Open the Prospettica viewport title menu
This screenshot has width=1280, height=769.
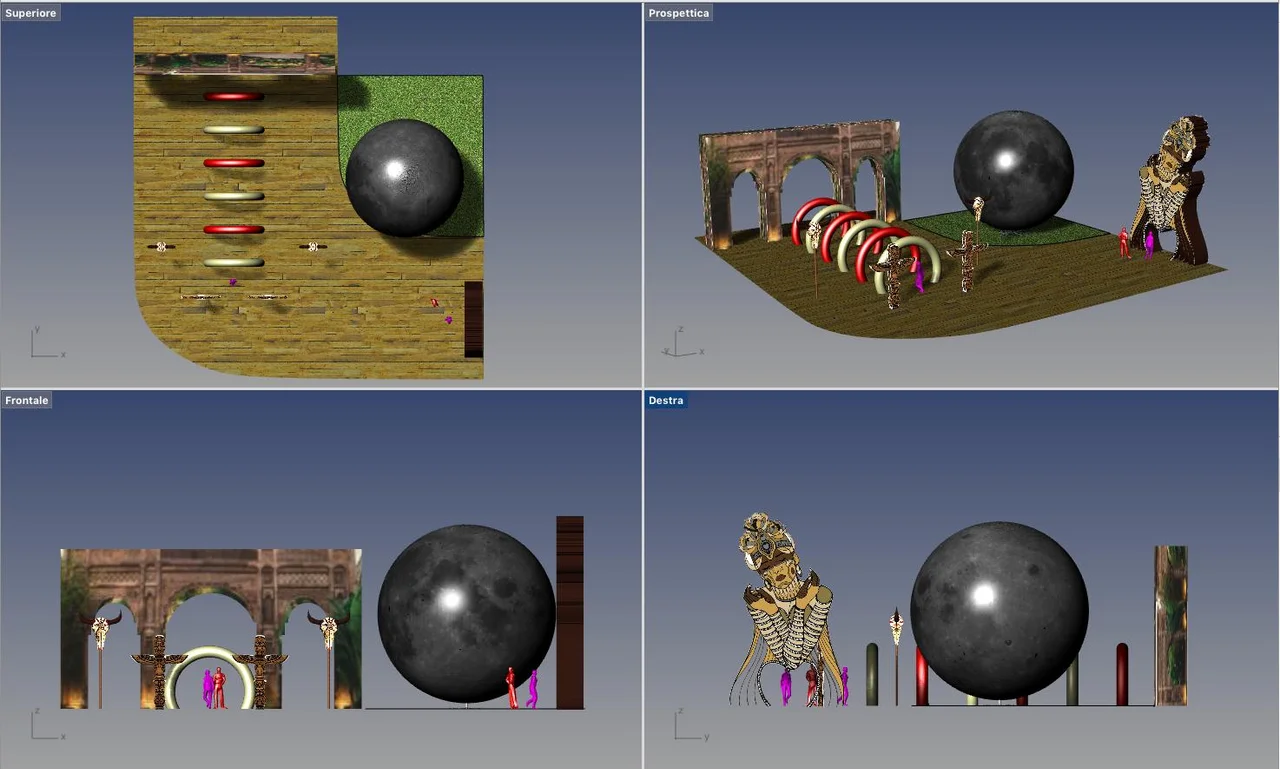(679, 13)
